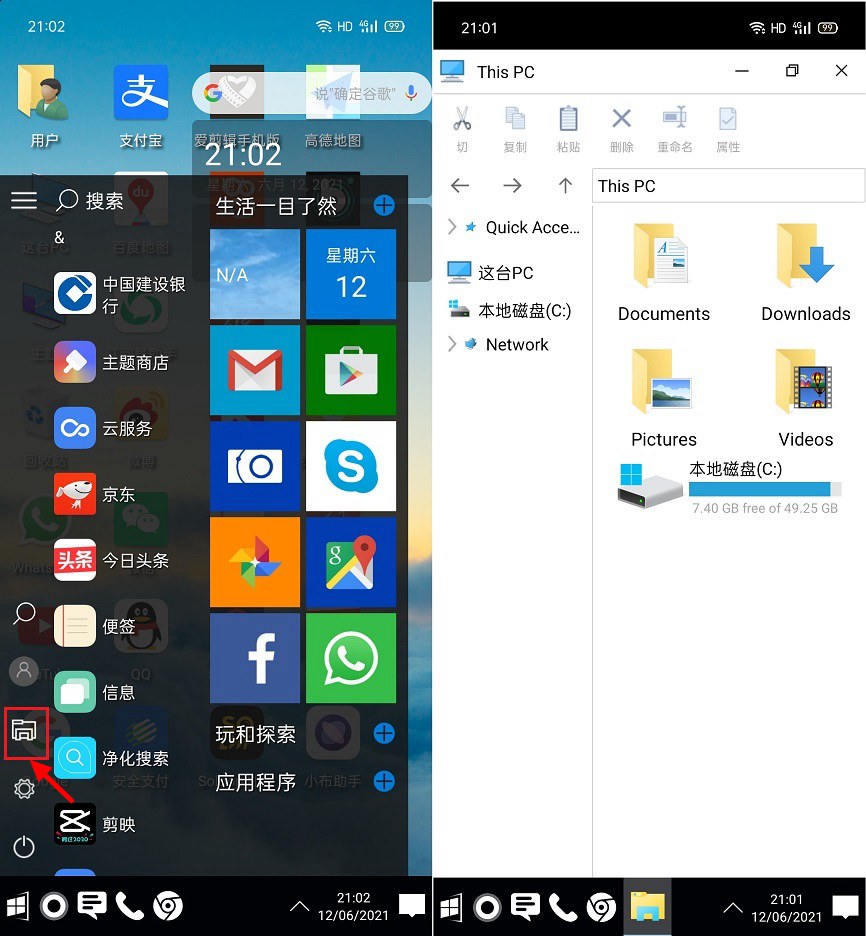
Task: Click the Properties (属性) toolbar icon
Action: click(x=728, y=129)
